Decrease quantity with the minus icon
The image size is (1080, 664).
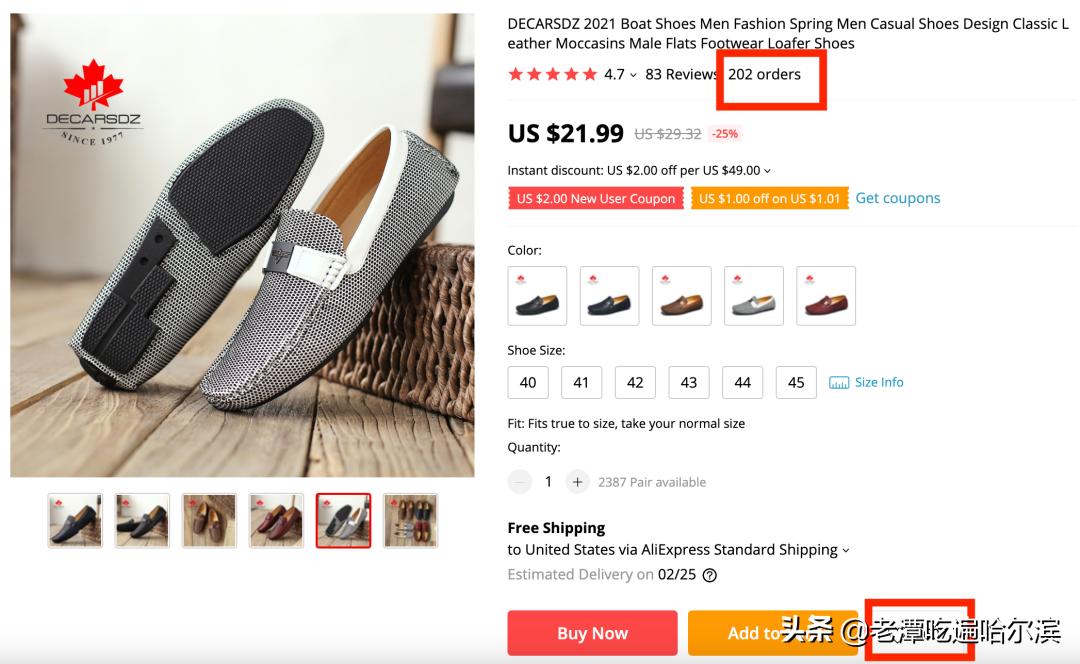(x=520, y=482)
